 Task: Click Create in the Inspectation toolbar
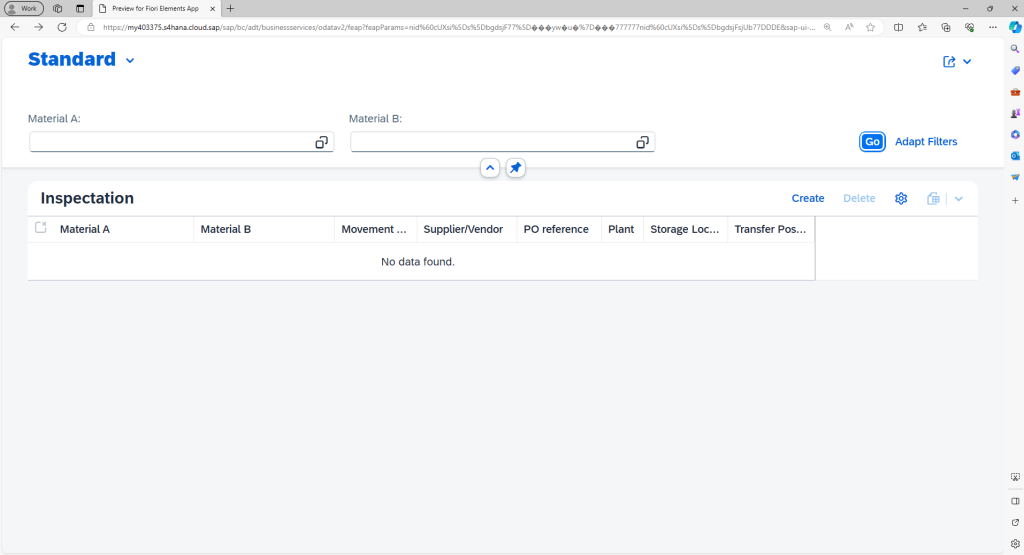click(808, 199)
